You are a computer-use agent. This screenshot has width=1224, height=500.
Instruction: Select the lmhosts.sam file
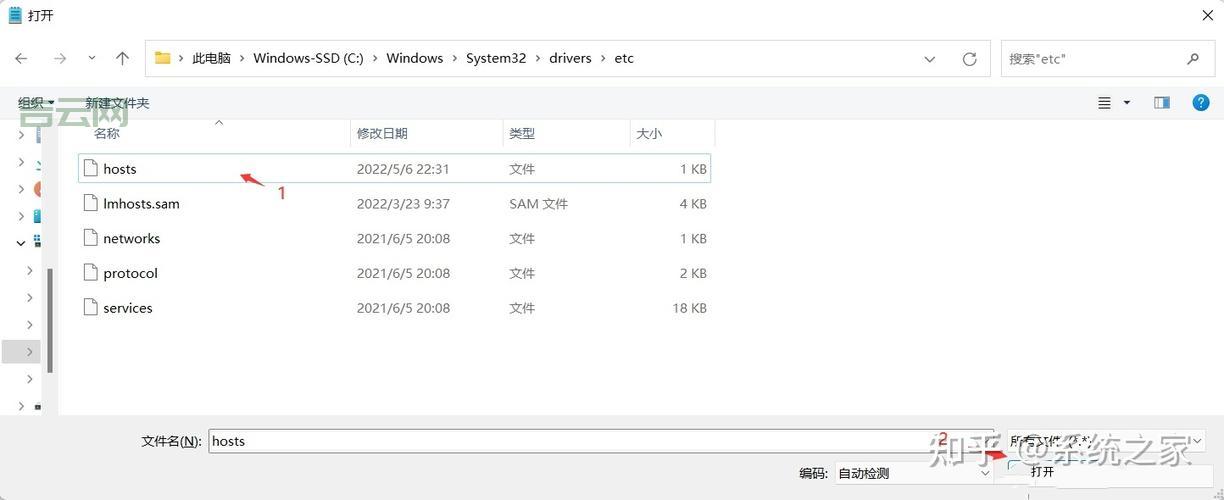pos(141,204)
